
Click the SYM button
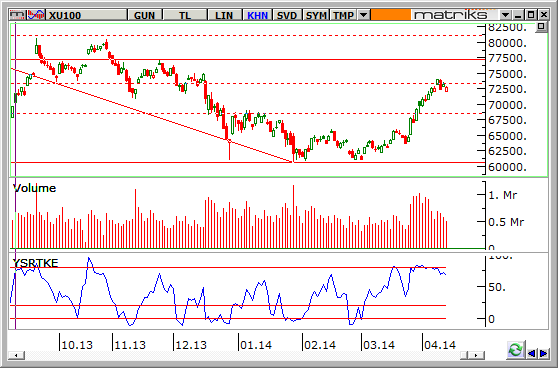[x=316, y=15]
